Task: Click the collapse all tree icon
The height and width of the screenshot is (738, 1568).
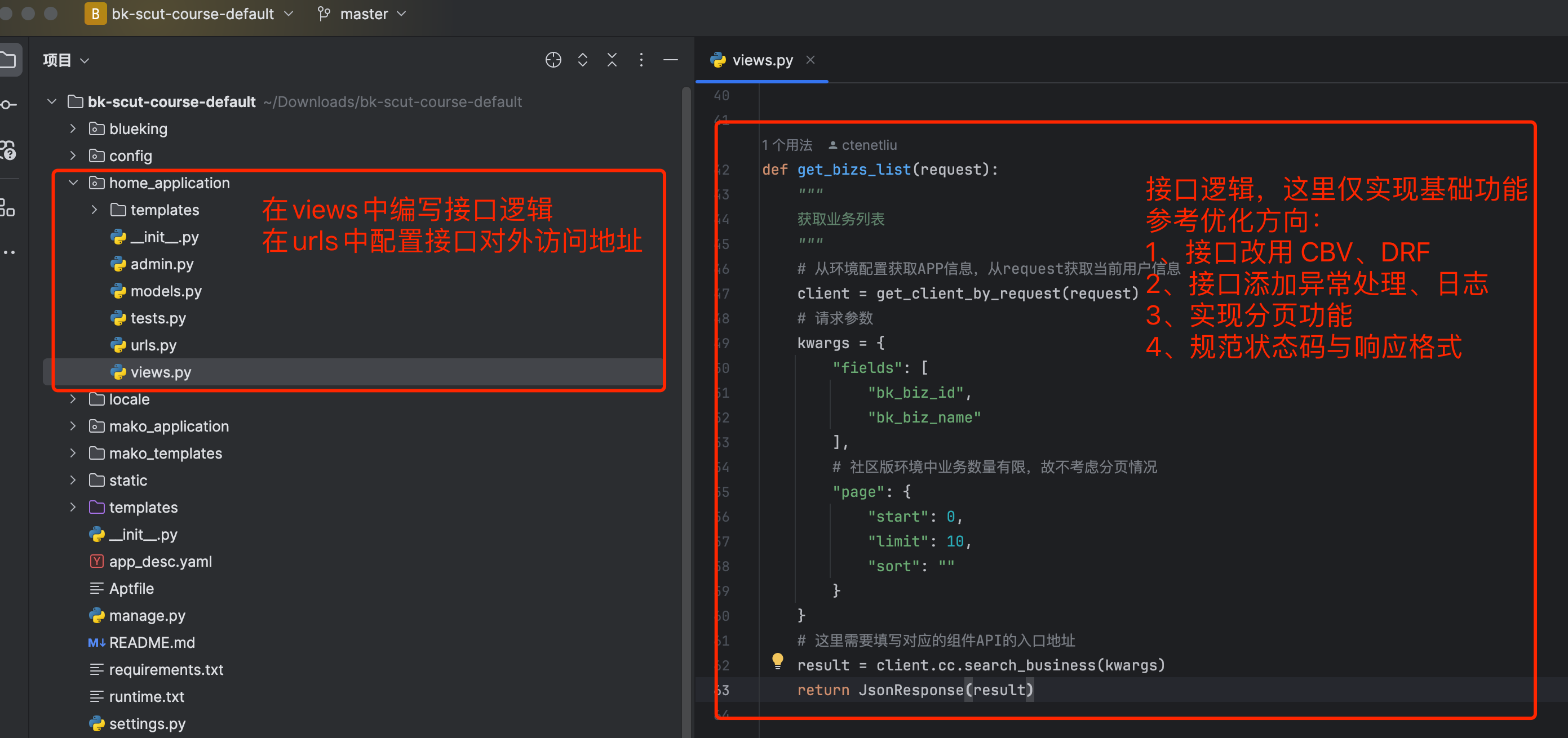Action: [x=612, y=60]
